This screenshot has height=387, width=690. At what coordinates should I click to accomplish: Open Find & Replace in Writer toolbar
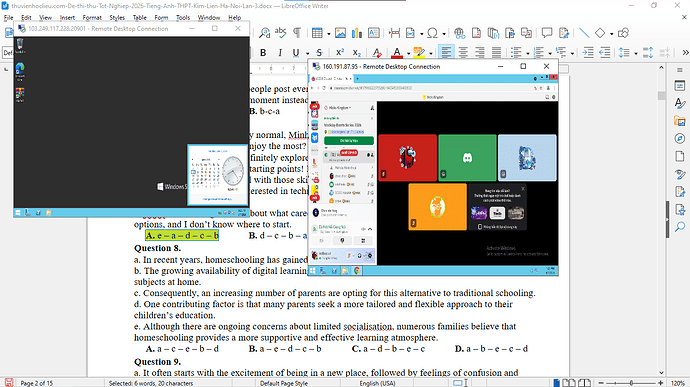tap(264, 33)
